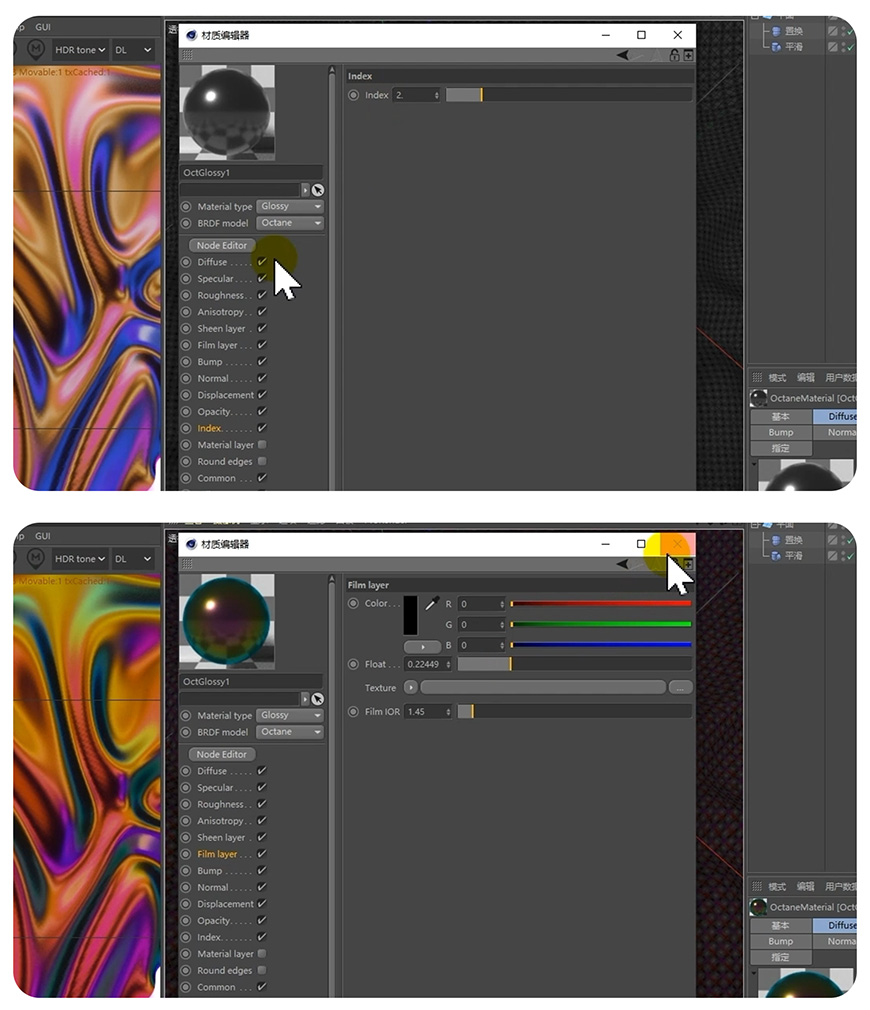Click the lock icon in the material editor titlebar

point(676,55)
